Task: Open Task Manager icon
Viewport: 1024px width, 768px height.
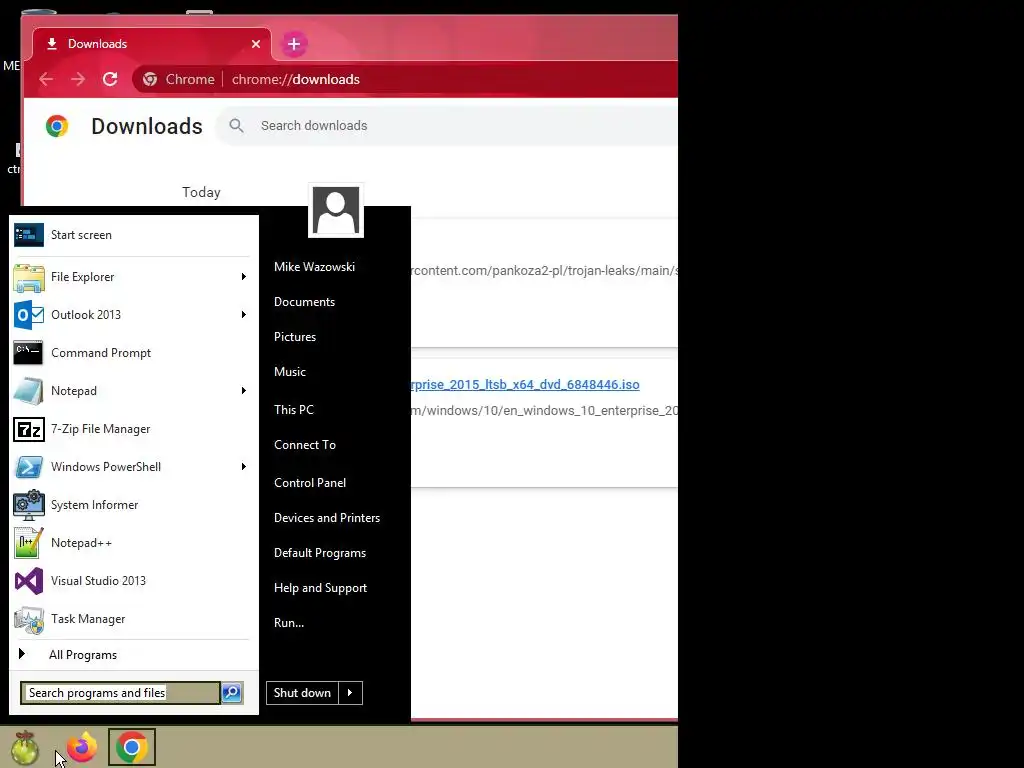Action: [x=29, y=619]
